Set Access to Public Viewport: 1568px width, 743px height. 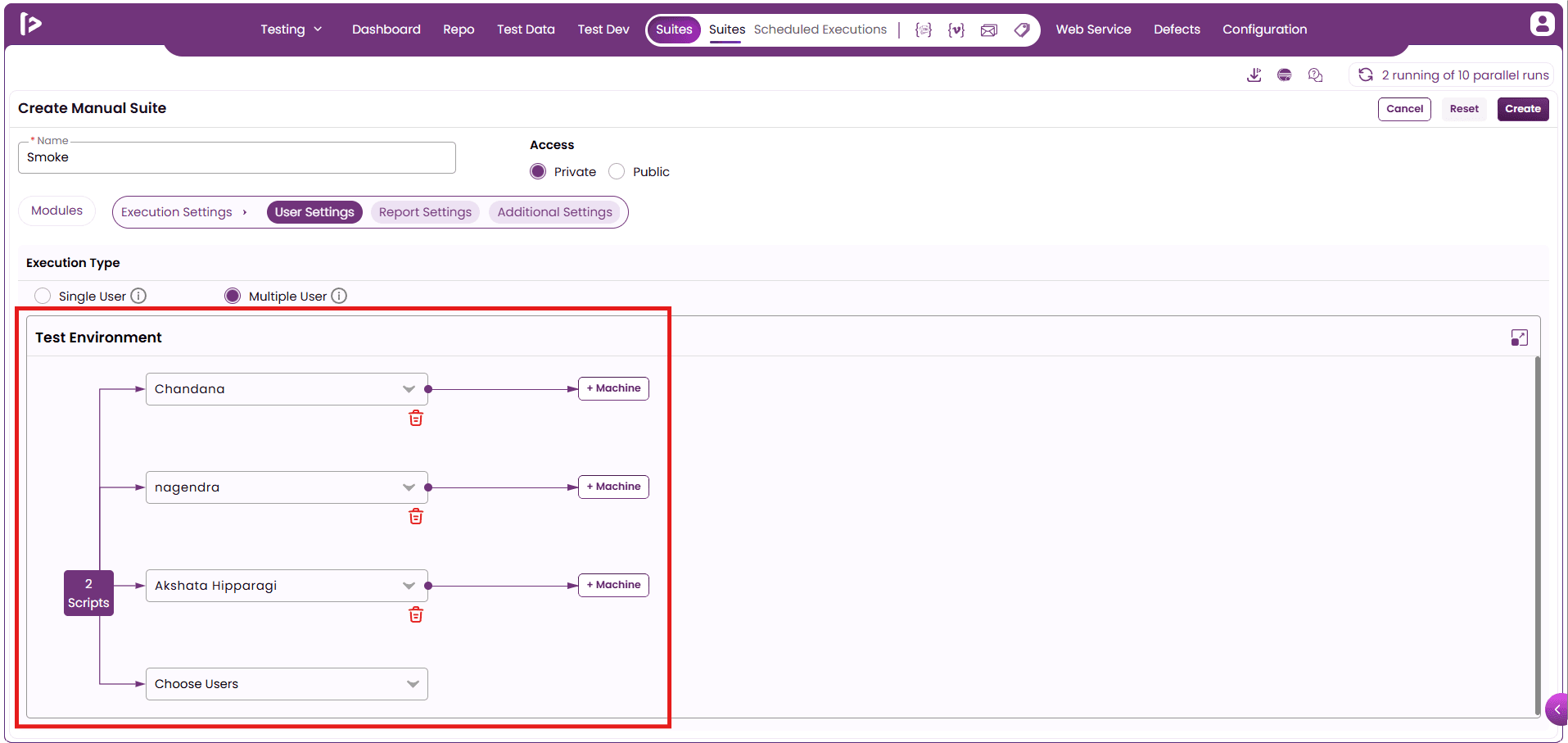pos(617,171)
